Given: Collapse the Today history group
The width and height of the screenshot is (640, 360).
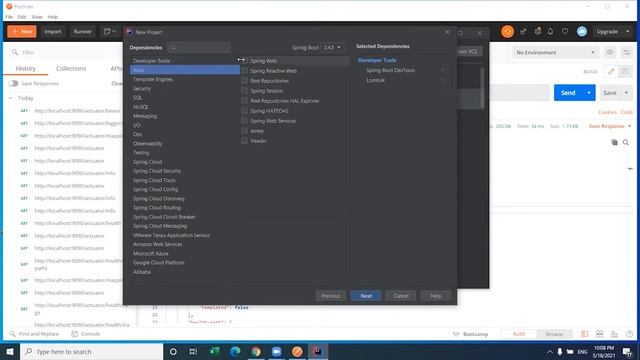Looking at the screenshot, I should tap(11, 98).
